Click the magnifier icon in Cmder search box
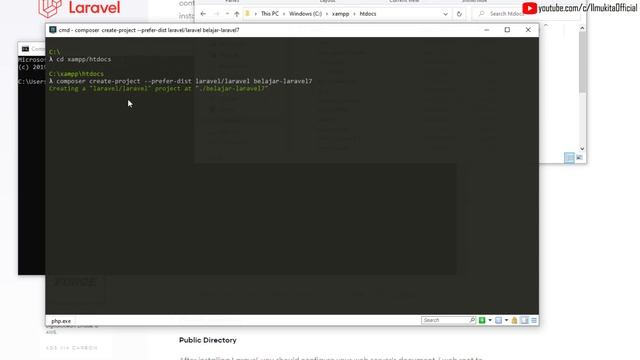 472,320
